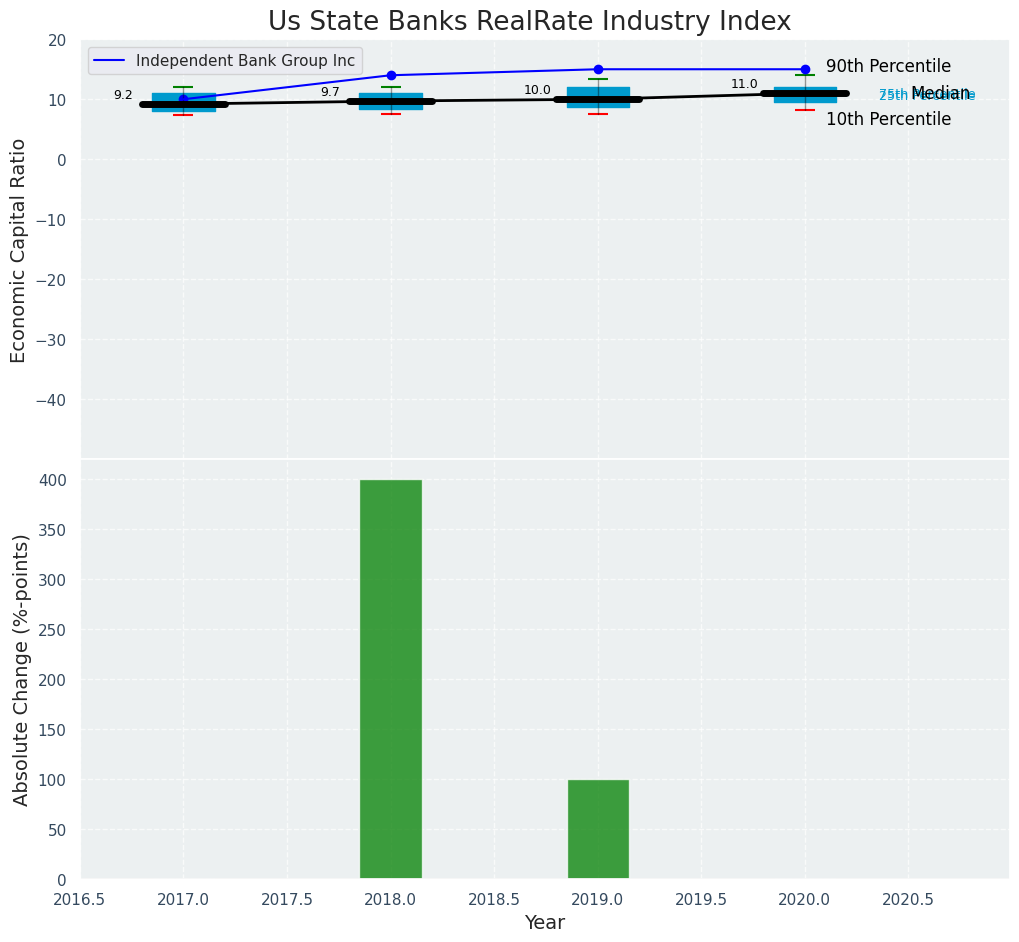The height and width of the screenshot is (942, 1019).
Task: Click the median value label 9.2
Action: click(123, 95)
